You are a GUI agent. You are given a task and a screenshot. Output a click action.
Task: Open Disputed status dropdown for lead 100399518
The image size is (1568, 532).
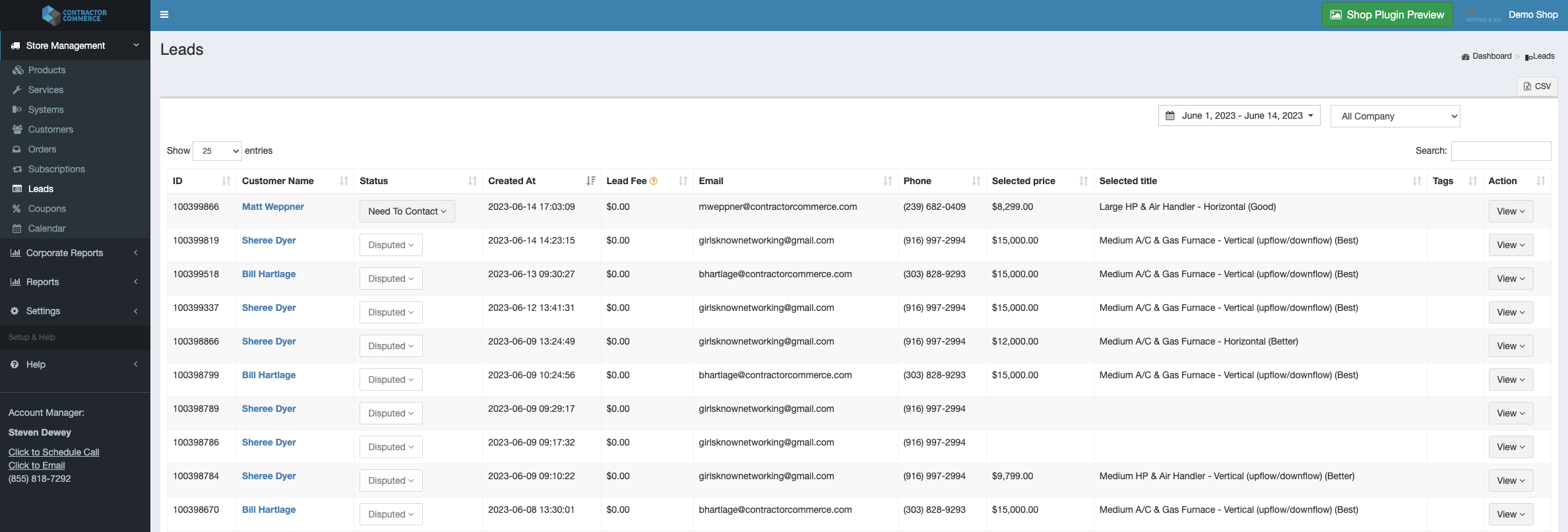[391, 279]
